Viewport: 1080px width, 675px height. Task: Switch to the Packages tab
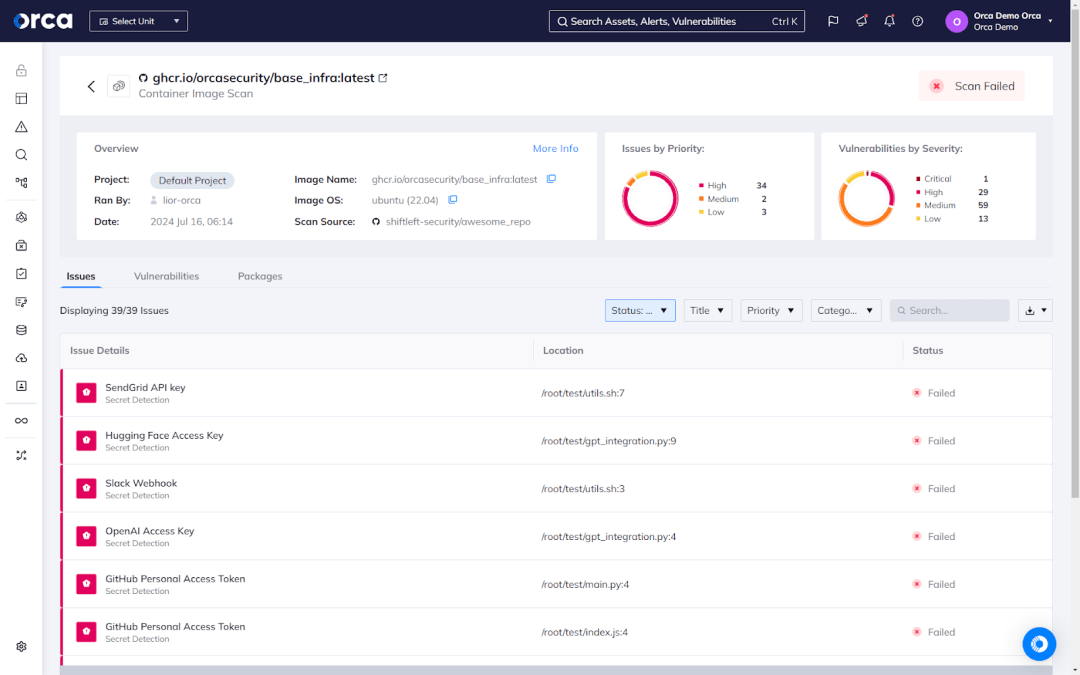[260, 276]
